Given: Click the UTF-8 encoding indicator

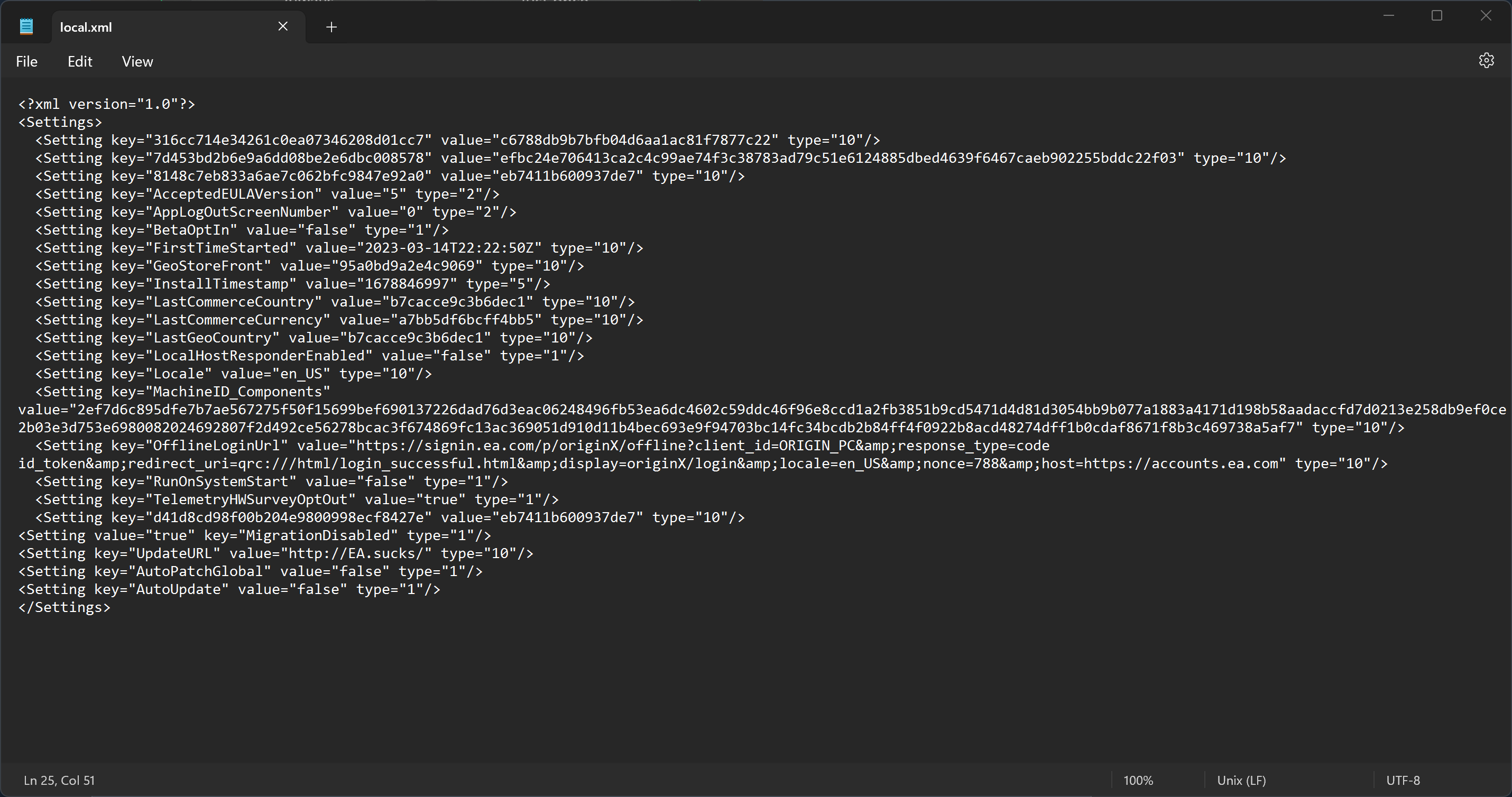Looking at the screenshot, I should tap(1403, 781).
